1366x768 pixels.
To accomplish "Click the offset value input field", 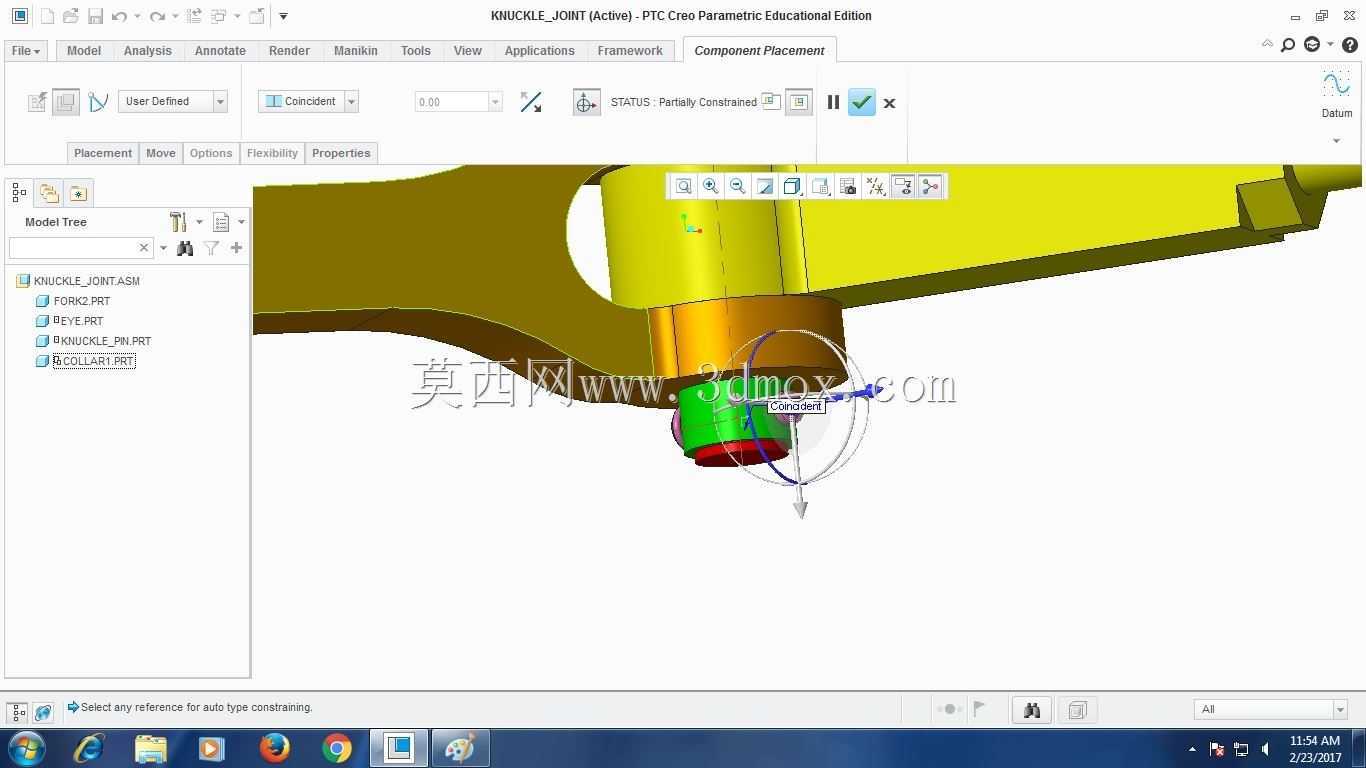I will pos(451,102).
